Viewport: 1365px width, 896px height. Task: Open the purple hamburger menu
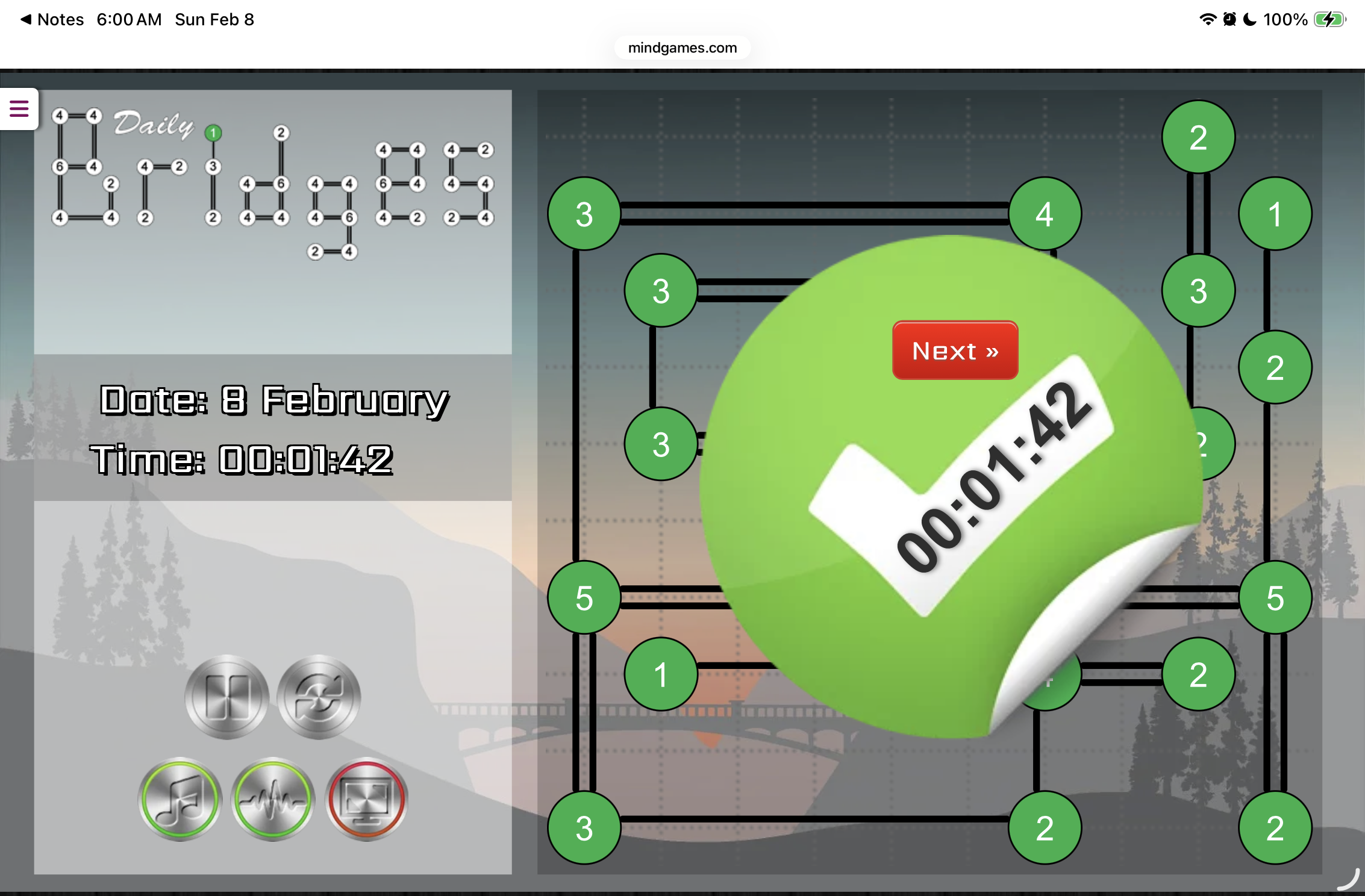[x=19, y=109]
